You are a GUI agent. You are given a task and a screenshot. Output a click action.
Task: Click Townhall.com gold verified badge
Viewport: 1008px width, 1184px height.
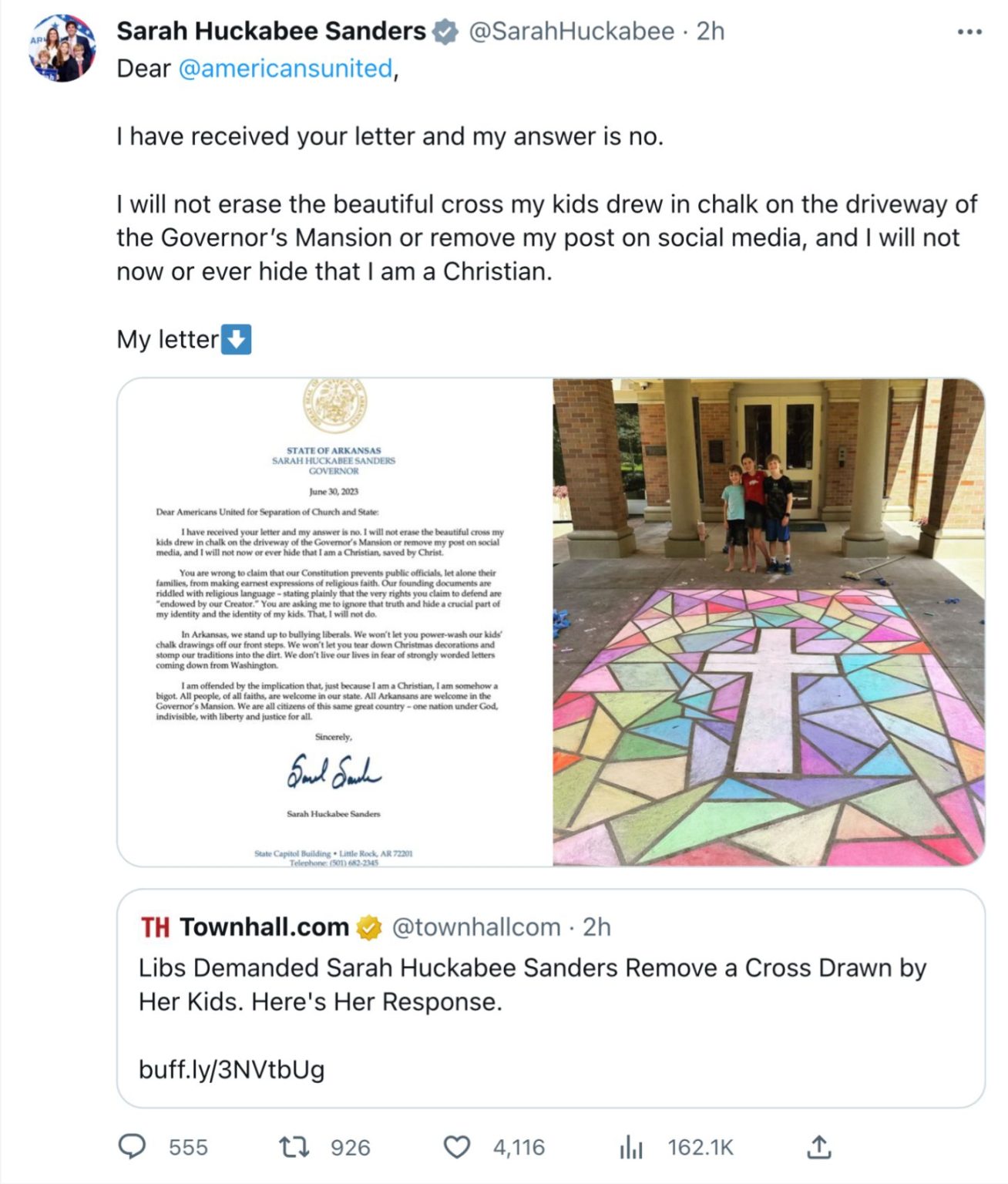[370, 927]
